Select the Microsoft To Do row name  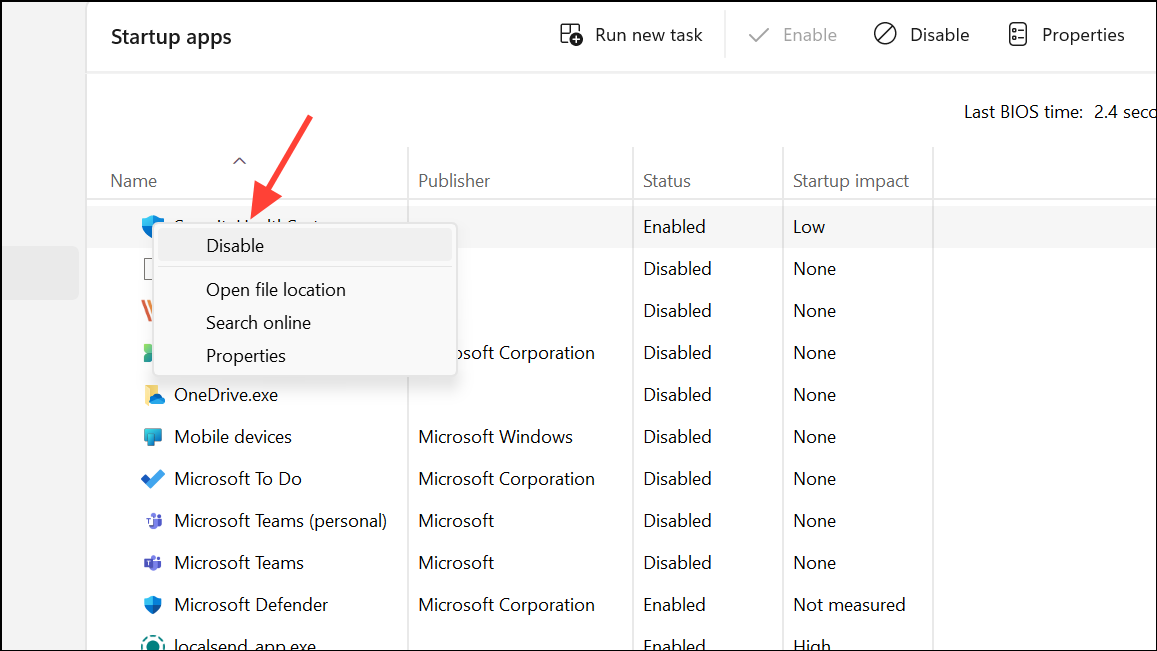pyautogui.click(x=238, y=479)
